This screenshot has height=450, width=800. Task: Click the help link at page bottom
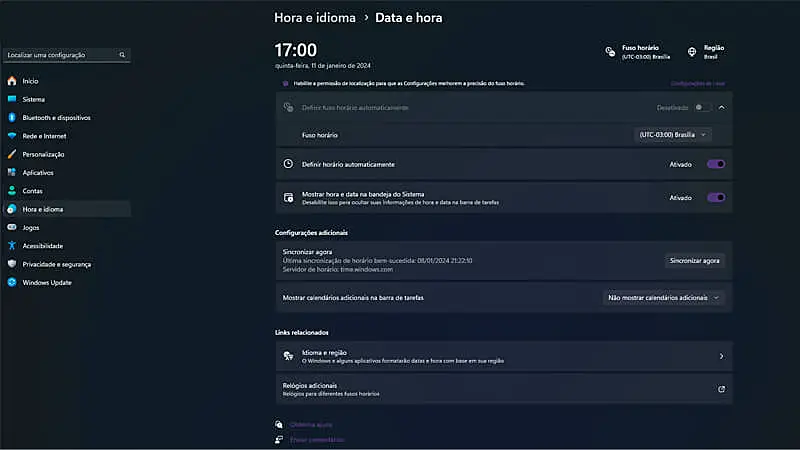[311, 424]
